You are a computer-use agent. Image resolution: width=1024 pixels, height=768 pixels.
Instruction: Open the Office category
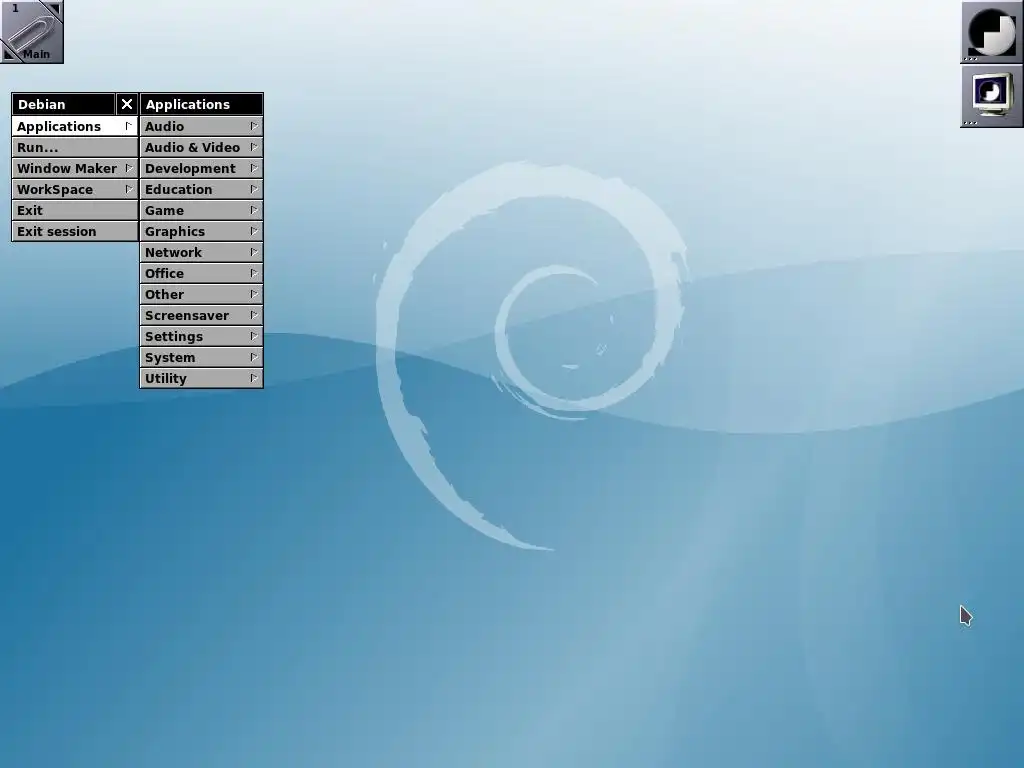201,273
